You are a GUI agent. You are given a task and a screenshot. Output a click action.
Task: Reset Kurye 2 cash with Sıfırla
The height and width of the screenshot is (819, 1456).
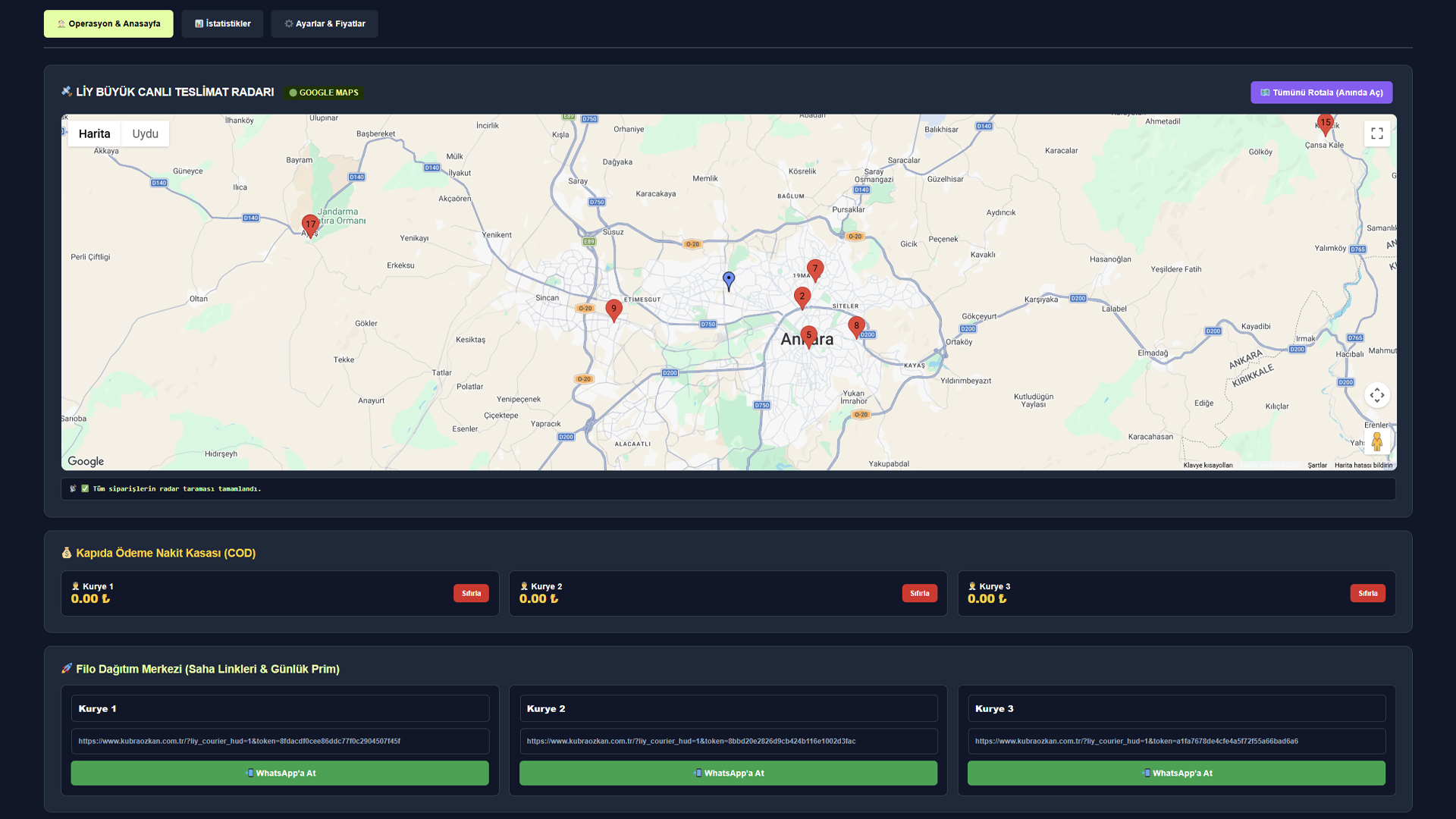pos(920,593)
